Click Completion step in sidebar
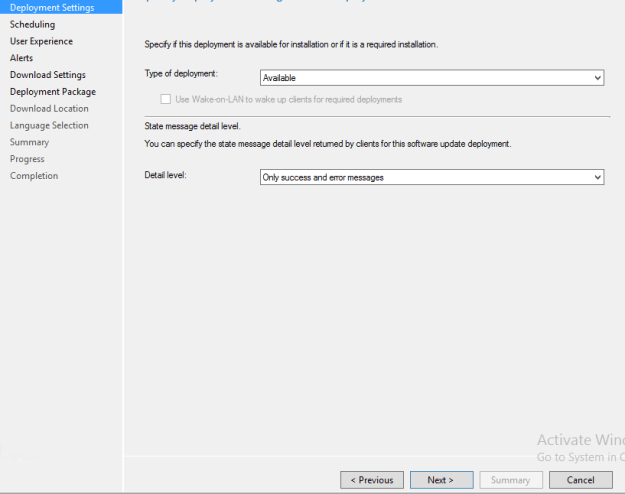The width and height of the screenshot is (625, 494). (34, 176)
